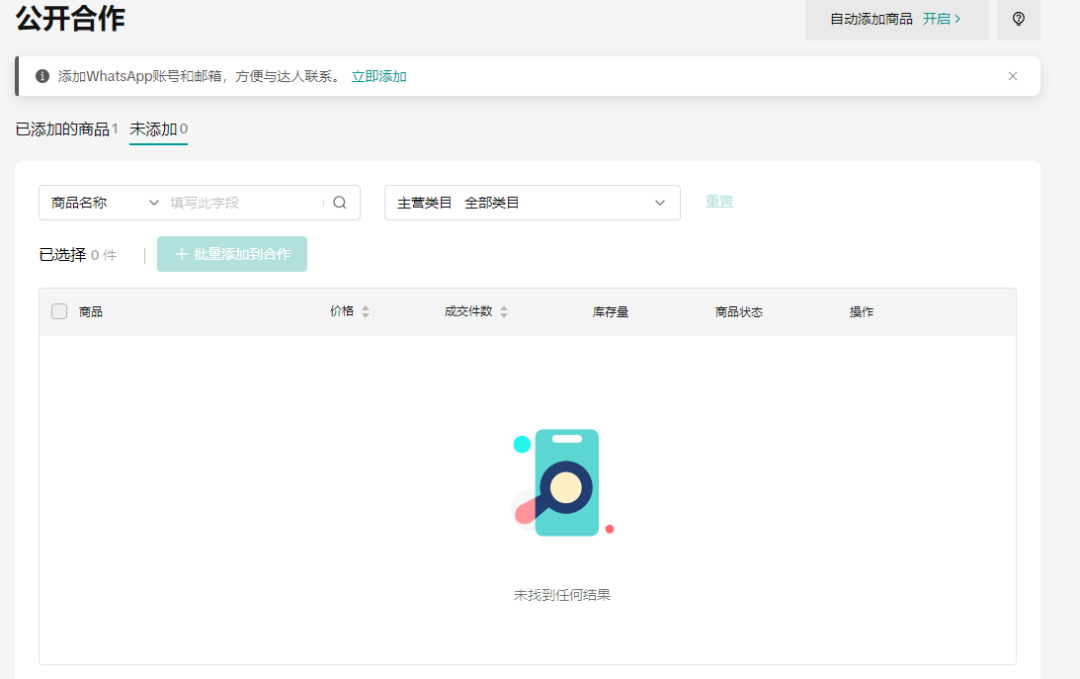
Task: Click the descending sort arrow on 价格 column
Action: (x=364, y=315)
